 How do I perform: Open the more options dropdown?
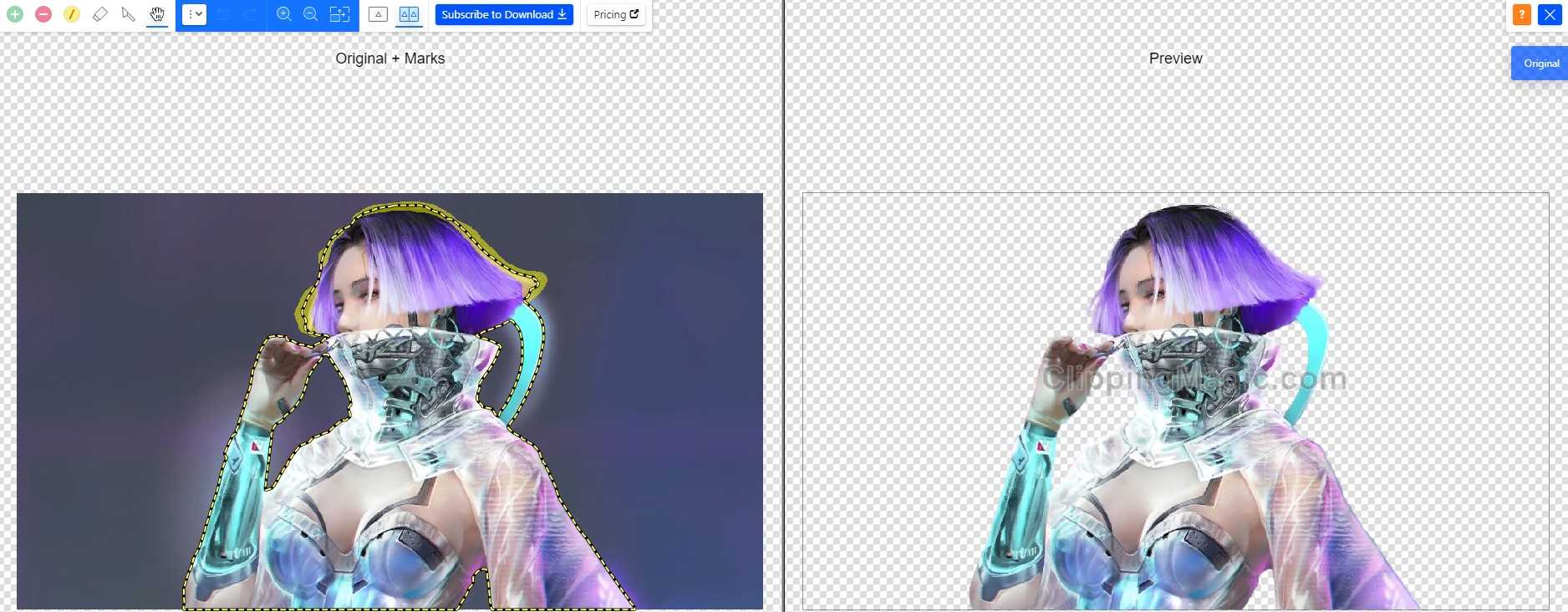194,14
